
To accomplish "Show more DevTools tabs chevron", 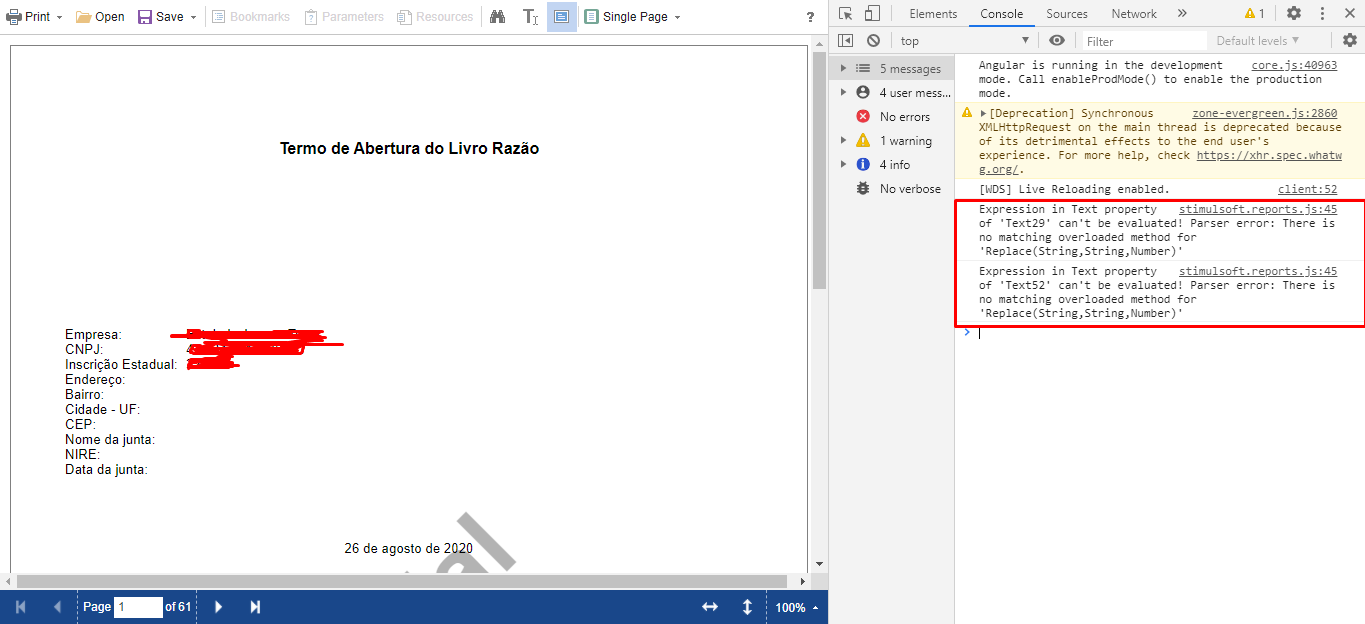I will coord(1182,14).
